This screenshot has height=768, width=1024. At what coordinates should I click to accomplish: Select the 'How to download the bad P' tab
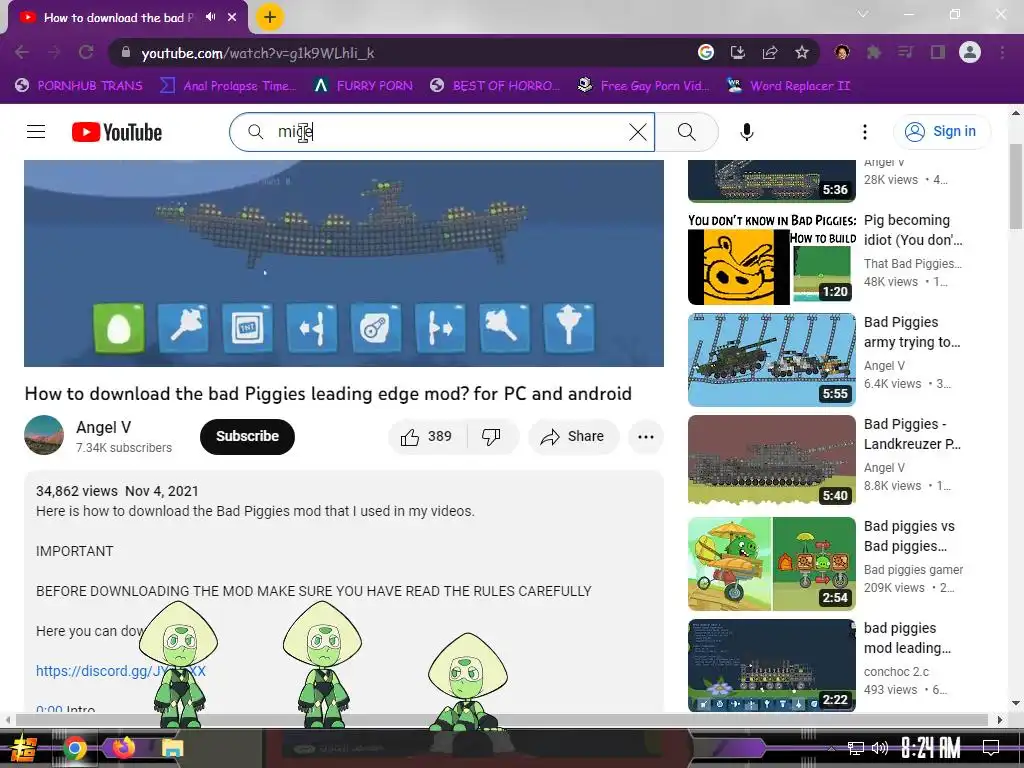click(118, 18)
